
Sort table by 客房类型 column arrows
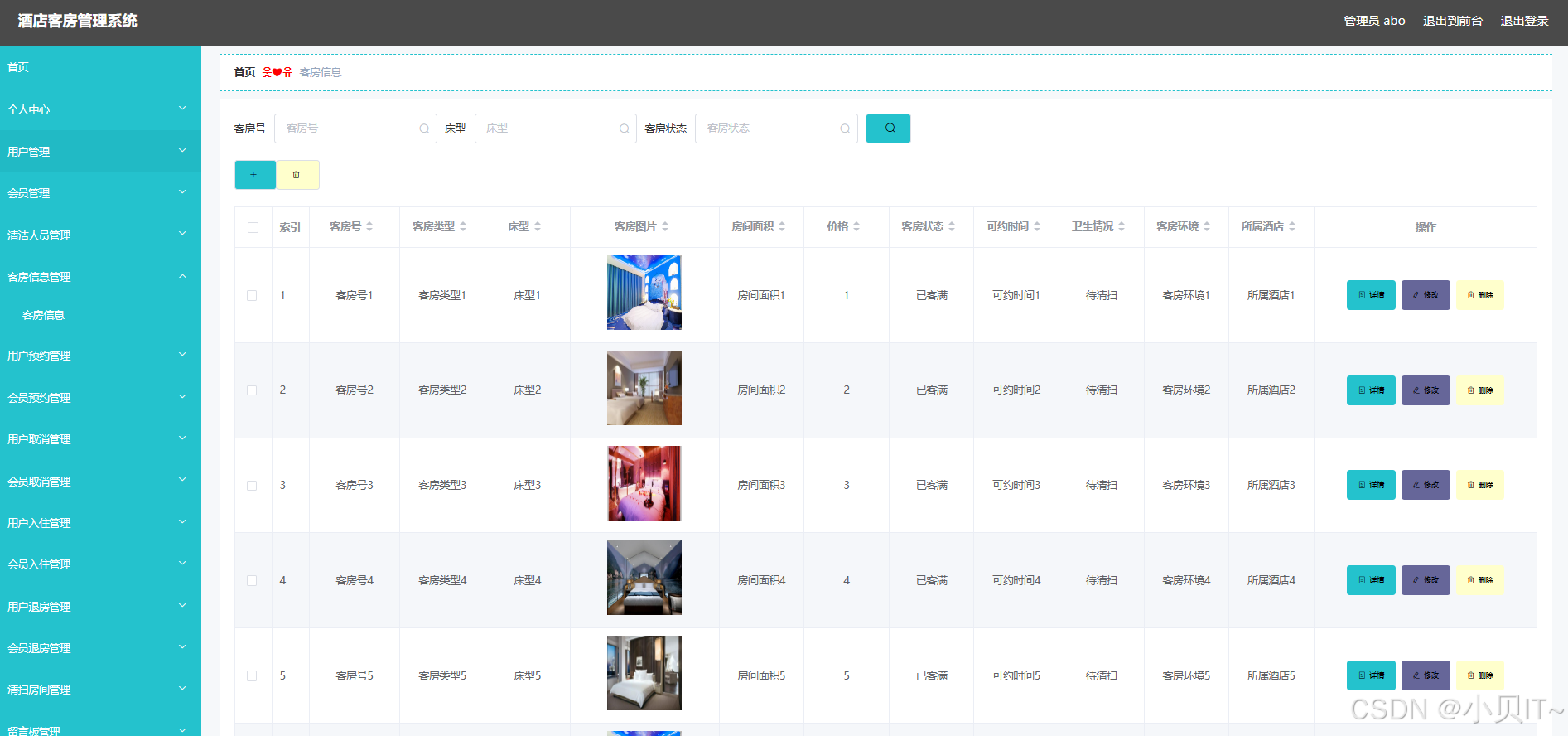(x=463, y=226)
